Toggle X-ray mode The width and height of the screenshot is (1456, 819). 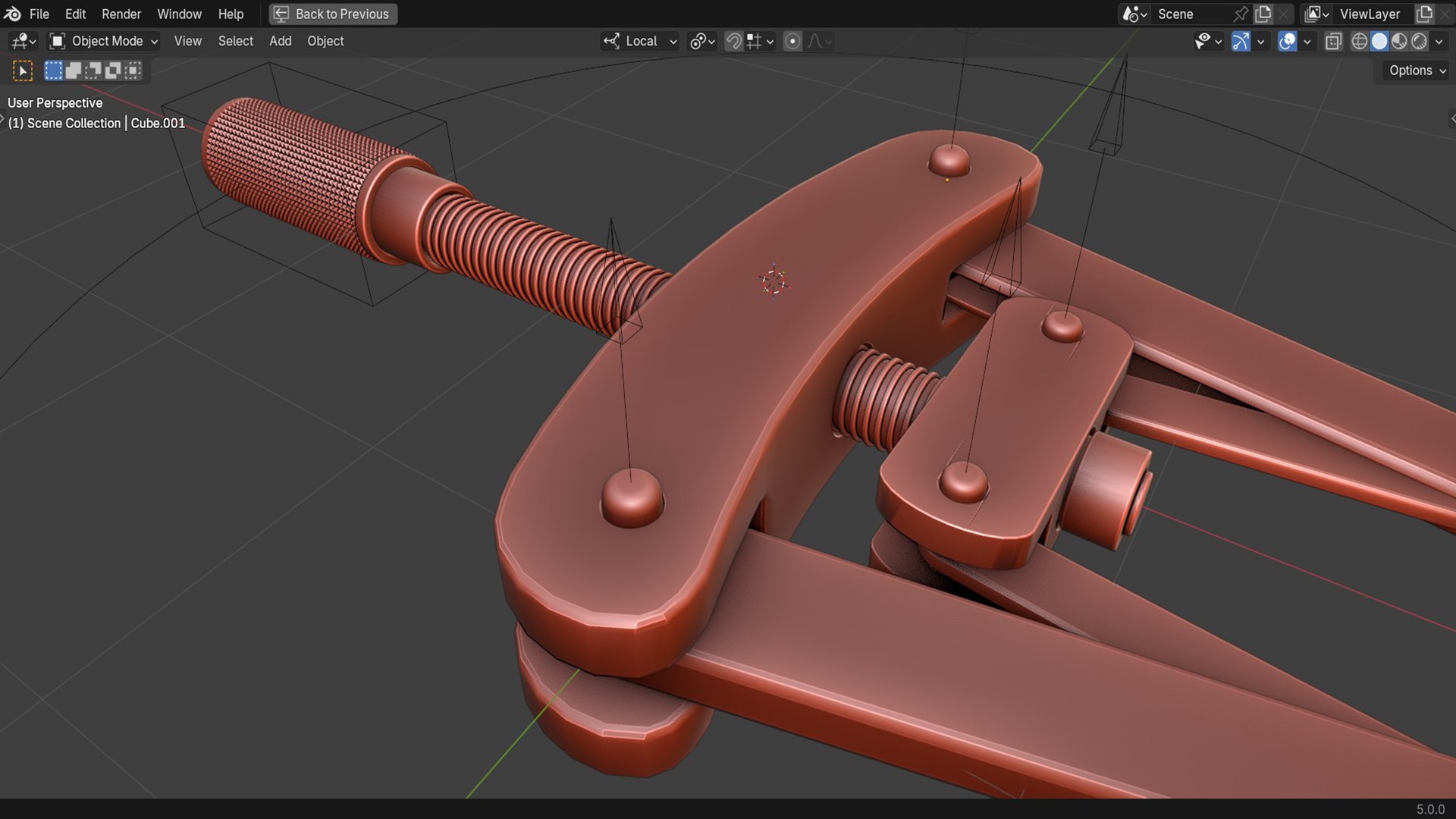(1333, 41)
